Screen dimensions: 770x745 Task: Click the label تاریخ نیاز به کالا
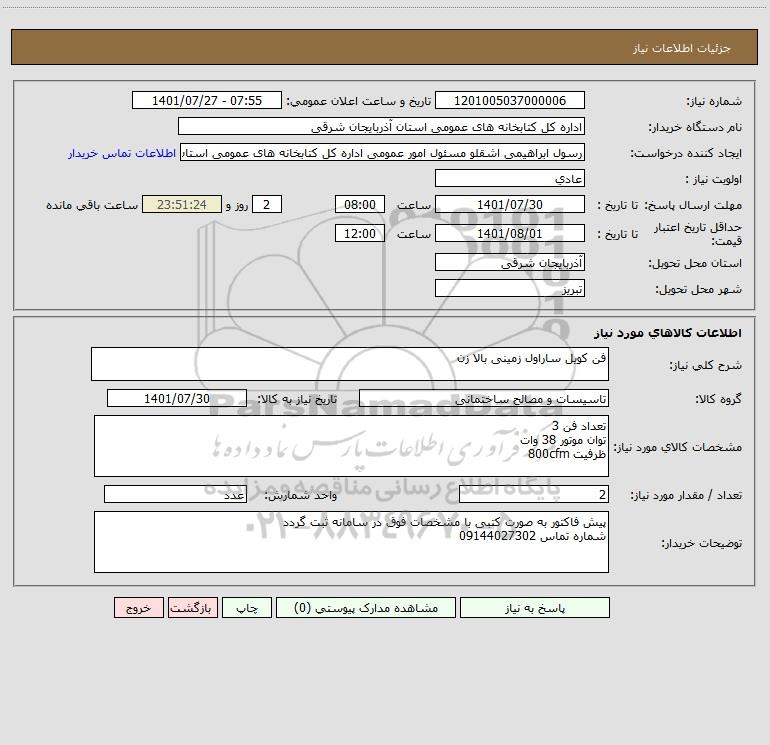[297, 399]
